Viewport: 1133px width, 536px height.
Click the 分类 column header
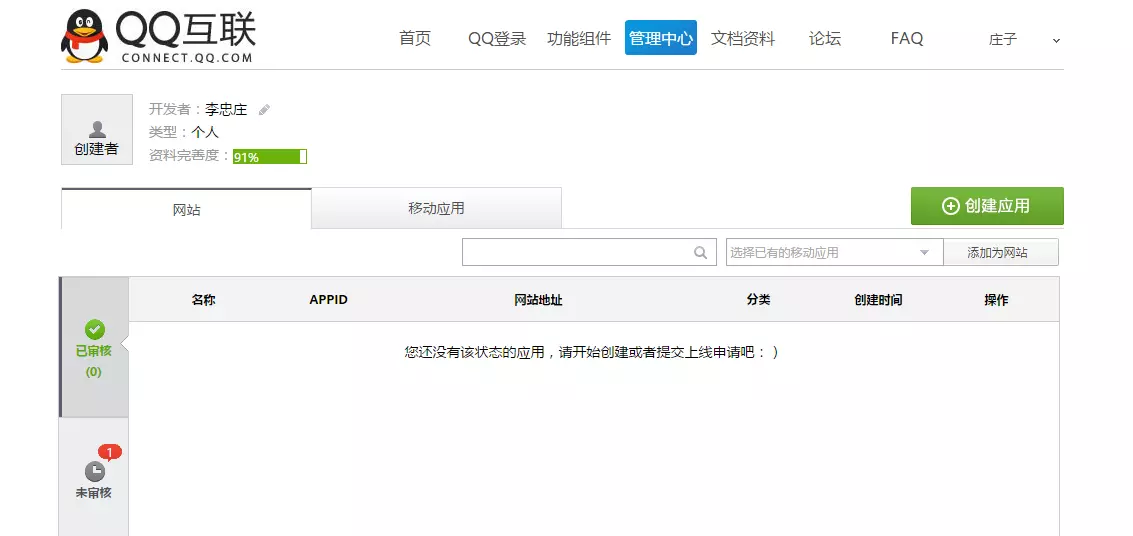click(x=759, y=300)
